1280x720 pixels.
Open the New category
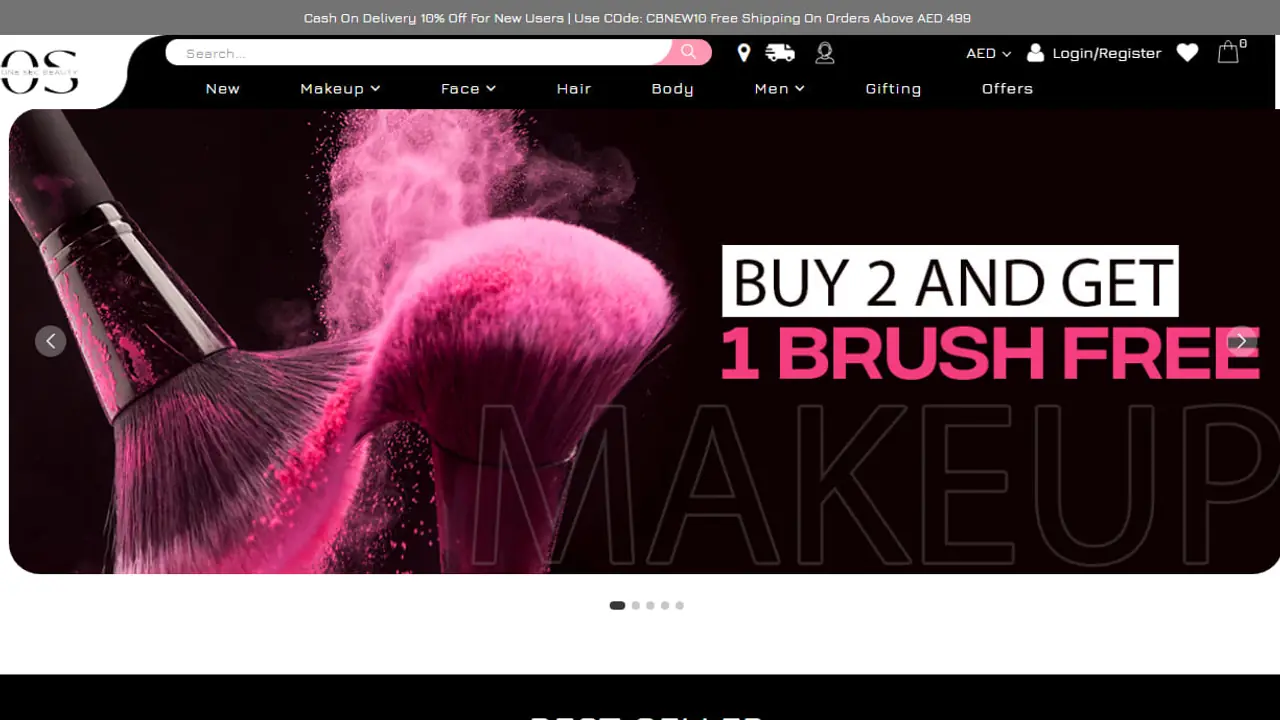pyautogui.click(x=222, y=88)
